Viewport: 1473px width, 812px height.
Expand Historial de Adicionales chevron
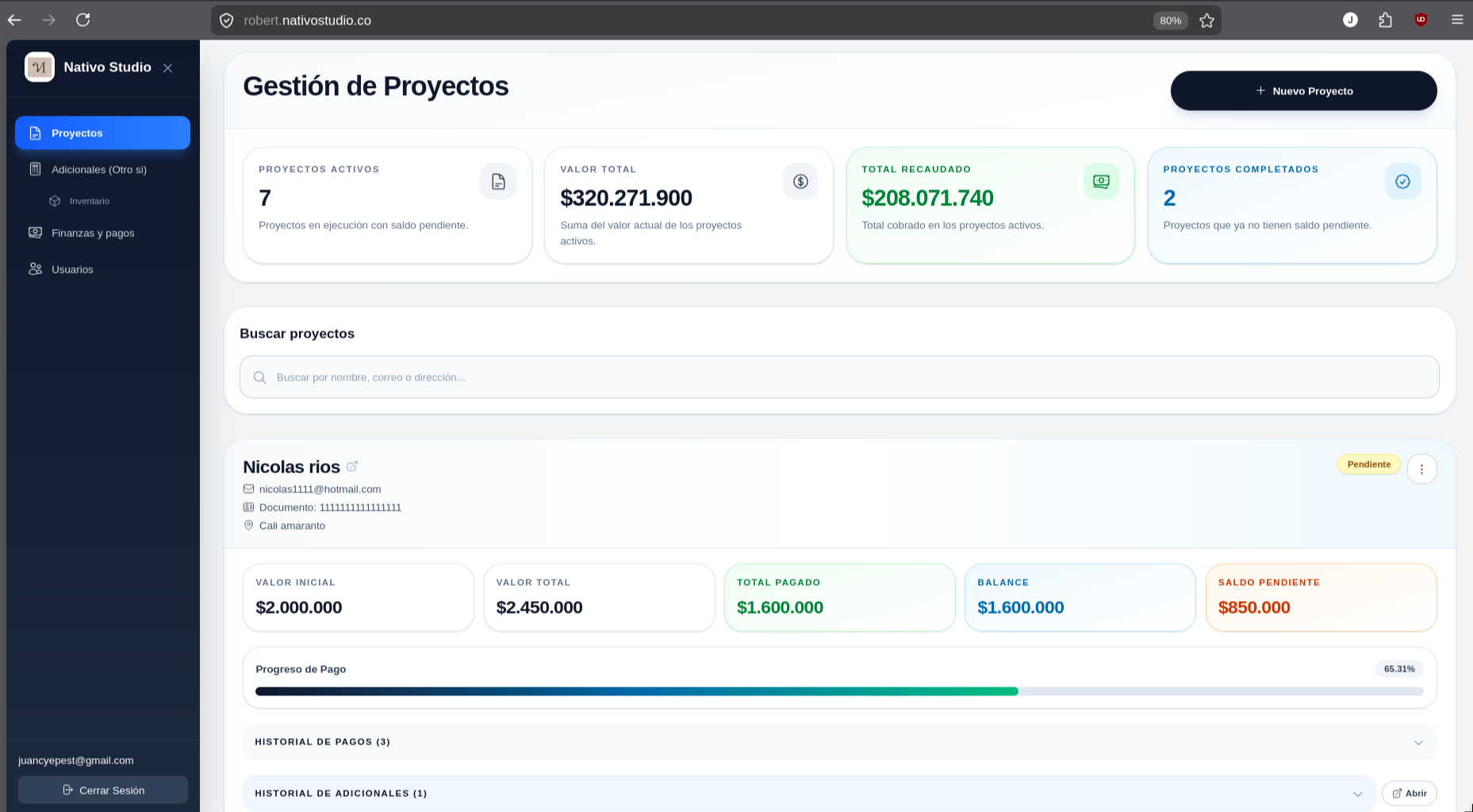[1358, 794]
